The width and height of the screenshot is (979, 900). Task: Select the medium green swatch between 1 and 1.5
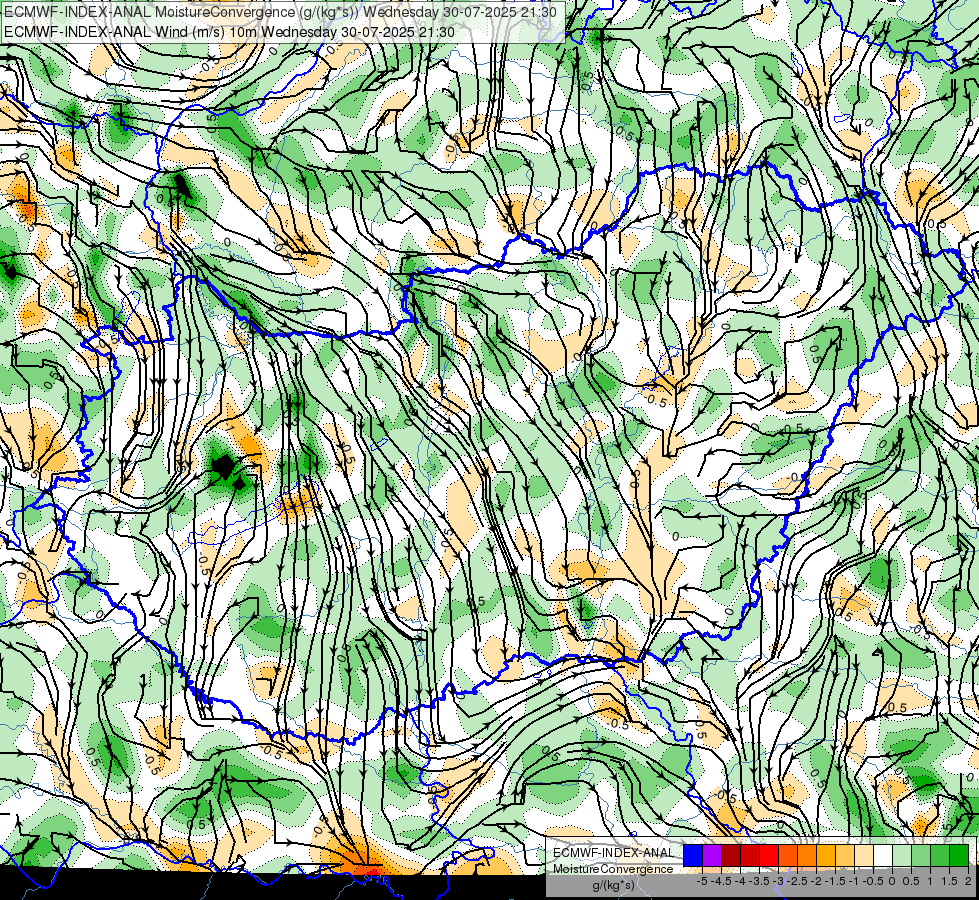click(x=940, y=855)
